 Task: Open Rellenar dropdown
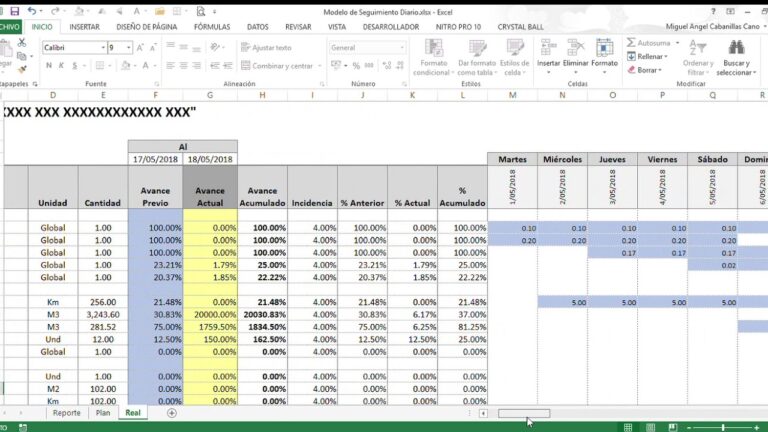[648, 57]
